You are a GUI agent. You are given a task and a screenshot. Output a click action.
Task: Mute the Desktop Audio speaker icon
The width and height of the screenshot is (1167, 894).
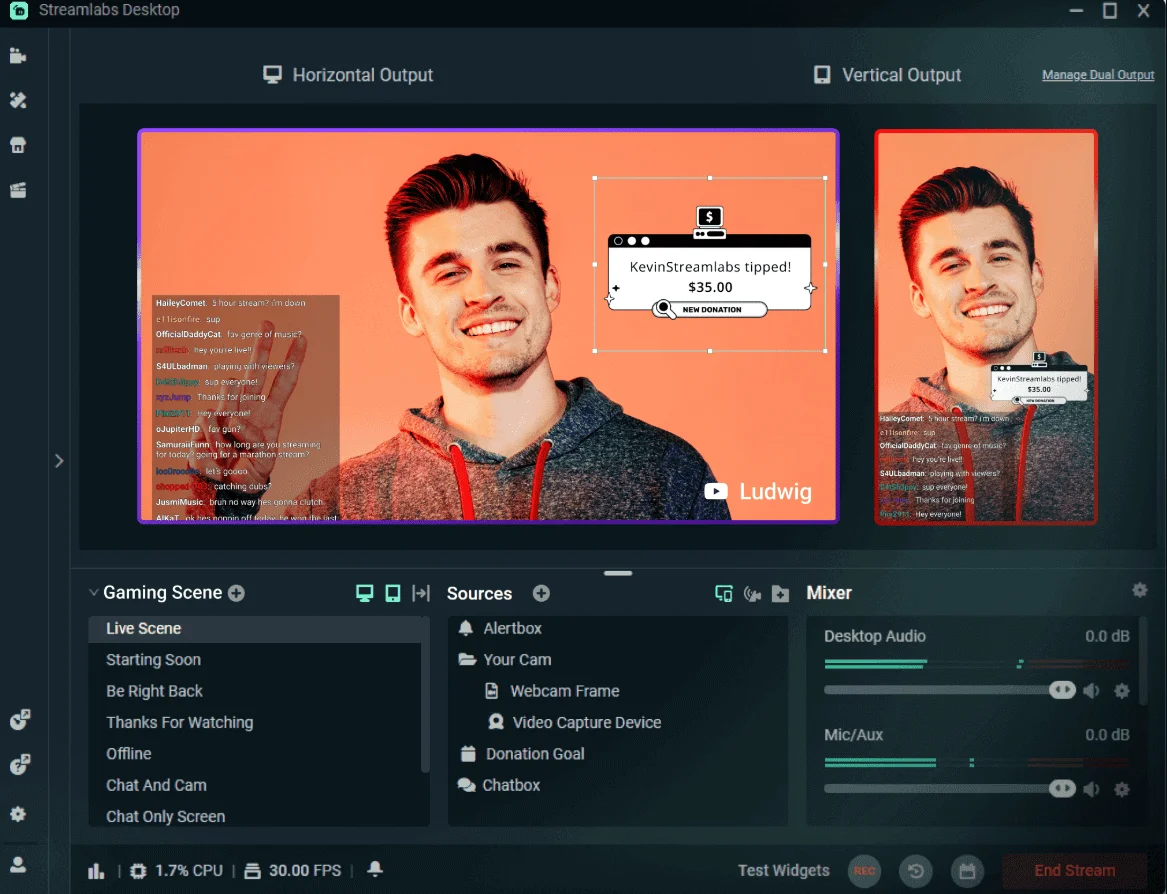point(1091,691)
